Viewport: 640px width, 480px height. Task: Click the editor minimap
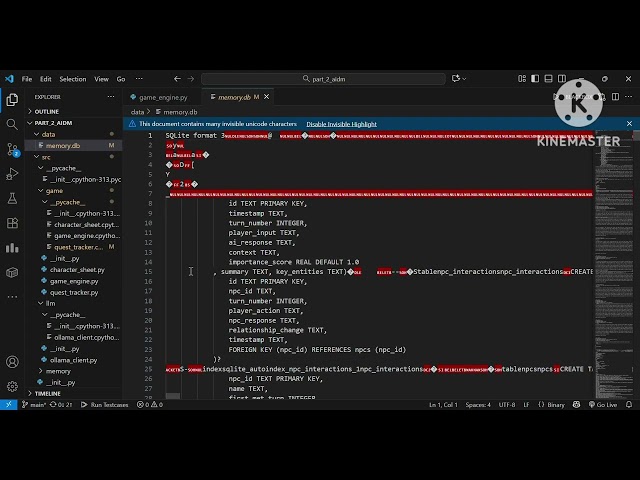[614, 265]
